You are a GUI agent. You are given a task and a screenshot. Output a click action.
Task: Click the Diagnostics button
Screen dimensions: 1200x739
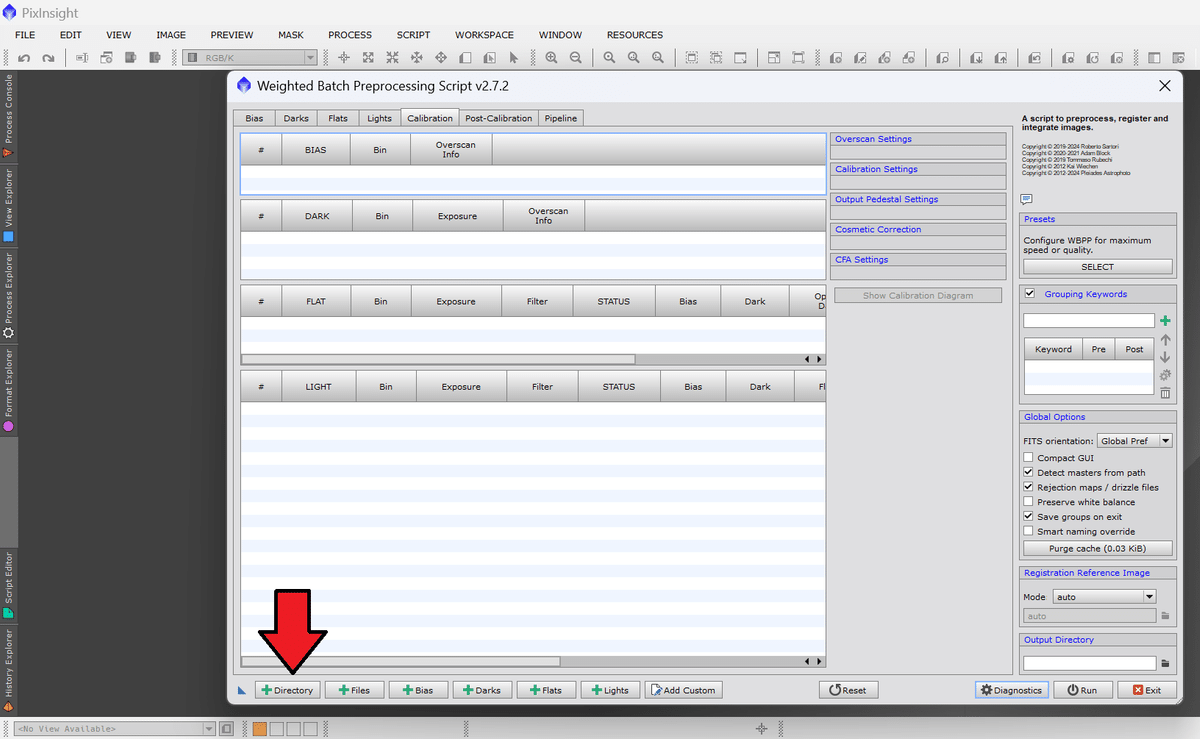1011,690
